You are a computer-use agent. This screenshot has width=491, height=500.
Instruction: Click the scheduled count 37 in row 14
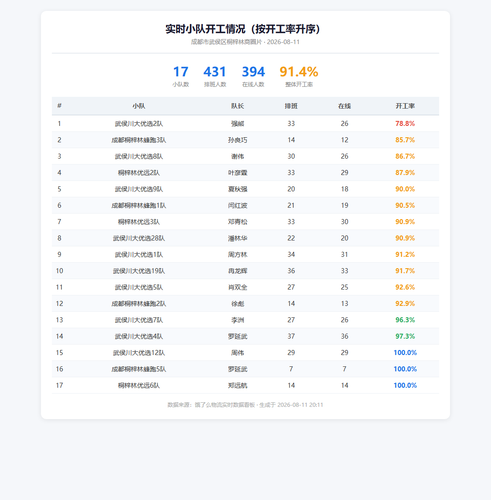pos(291,336)
